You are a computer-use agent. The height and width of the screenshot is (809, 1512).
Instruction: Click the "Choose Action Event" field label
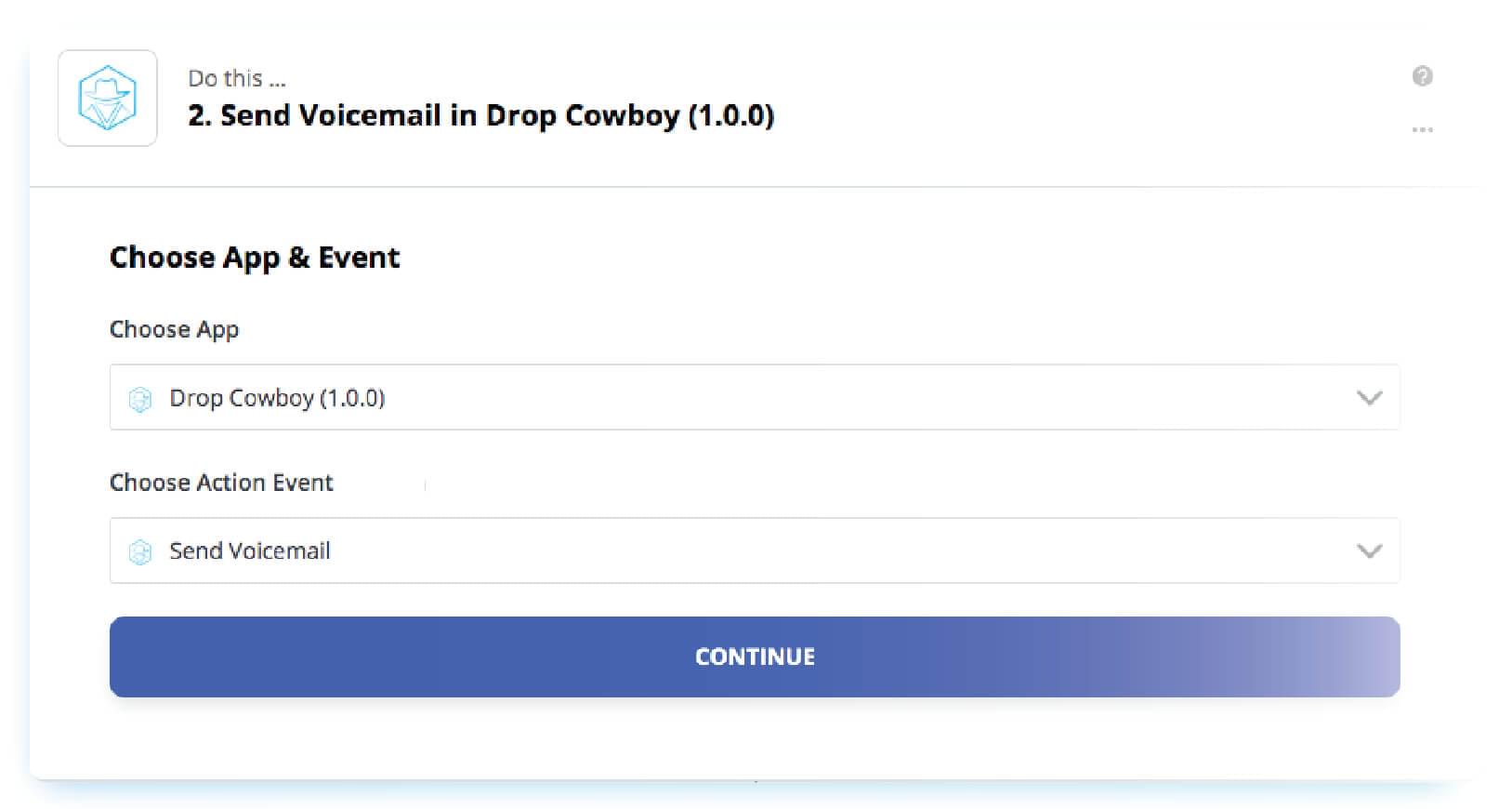click(221, 483)
